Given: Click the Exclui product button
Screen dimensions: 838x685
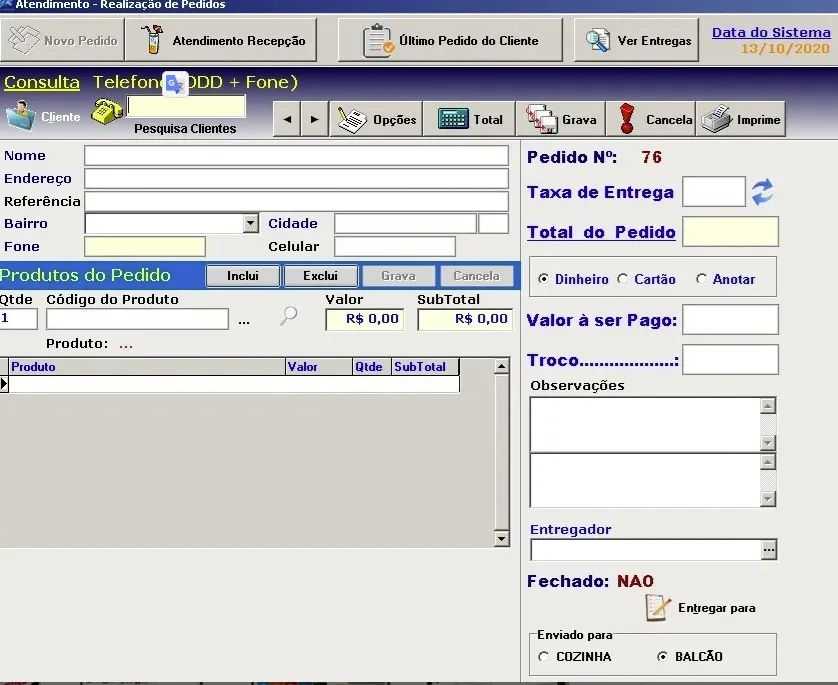Looking at the screenshot, I should (x=321, y=276).
